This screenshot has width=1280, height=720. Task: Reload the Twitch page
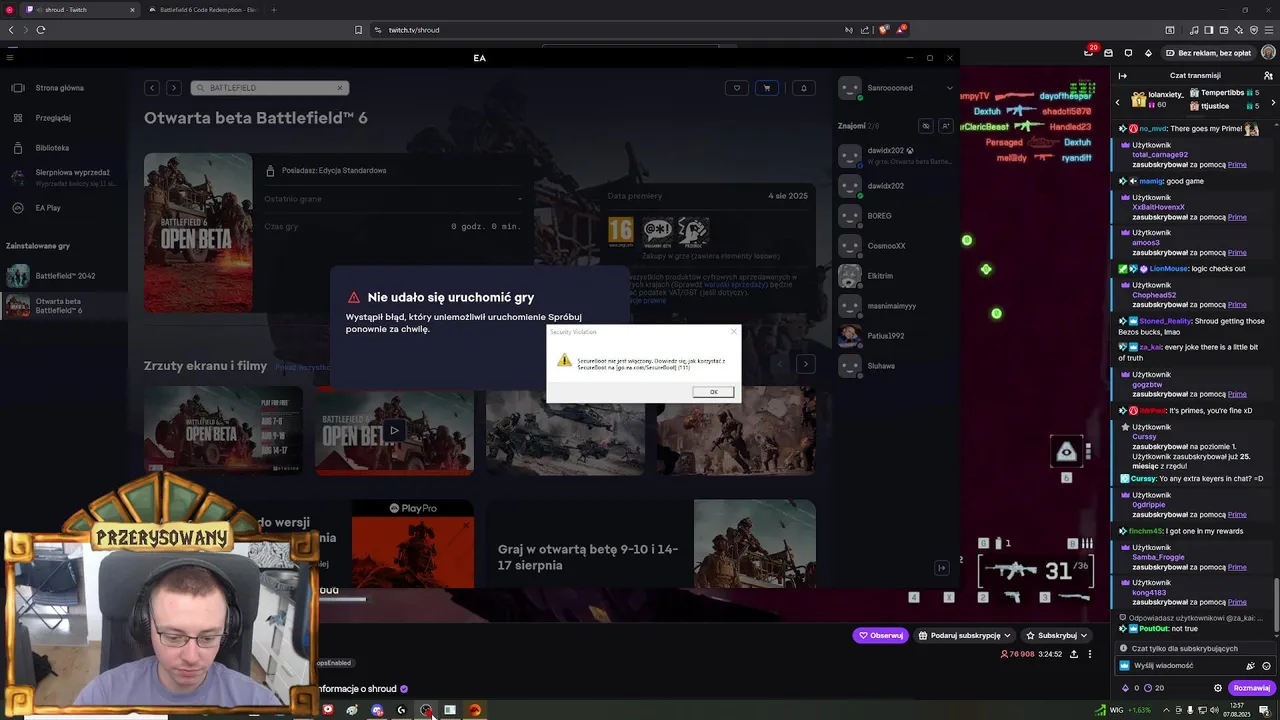tap(41, 30)
